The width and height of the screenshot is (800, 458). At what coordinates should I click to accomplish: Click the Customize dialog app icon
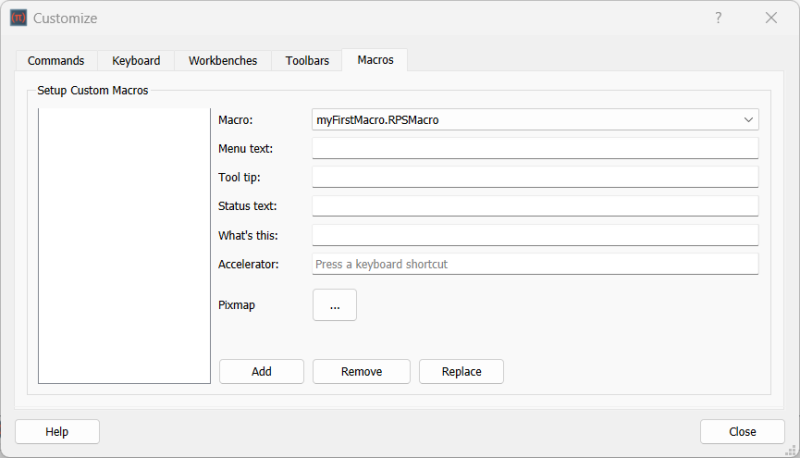[x=18, y=18]
